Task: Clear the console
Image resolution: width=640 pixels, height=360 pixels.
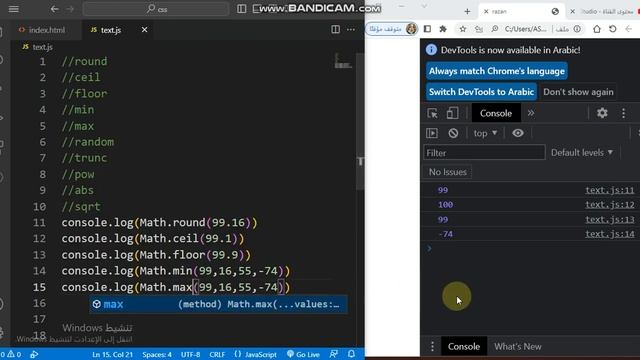Action: [453, 133]
